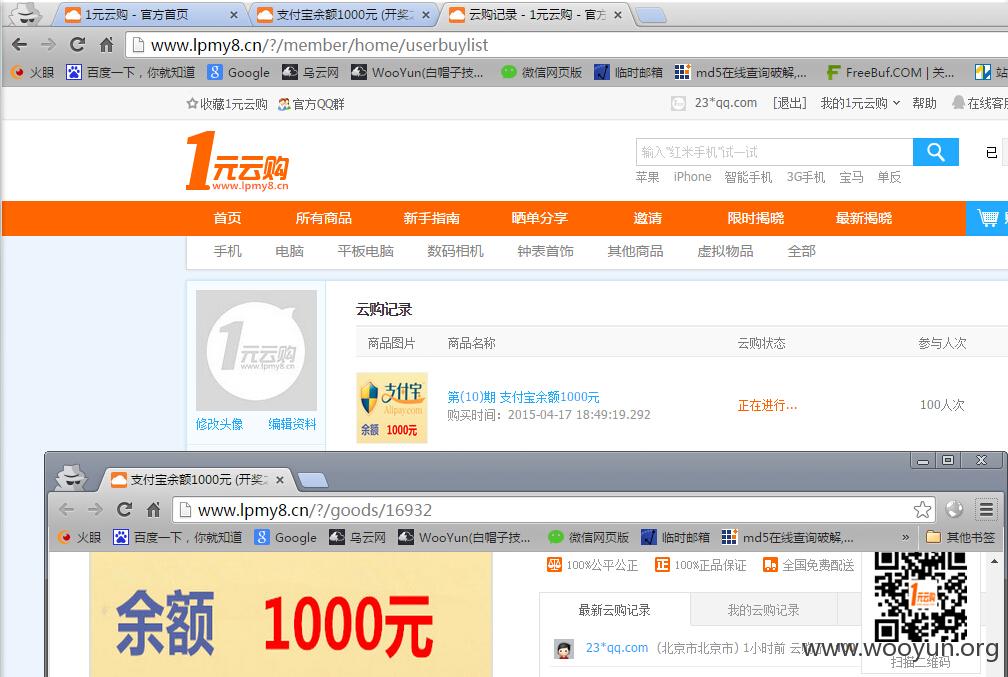Open a new tab in the back window
This screenshot has height=677, width=1008.
point(651,15)
